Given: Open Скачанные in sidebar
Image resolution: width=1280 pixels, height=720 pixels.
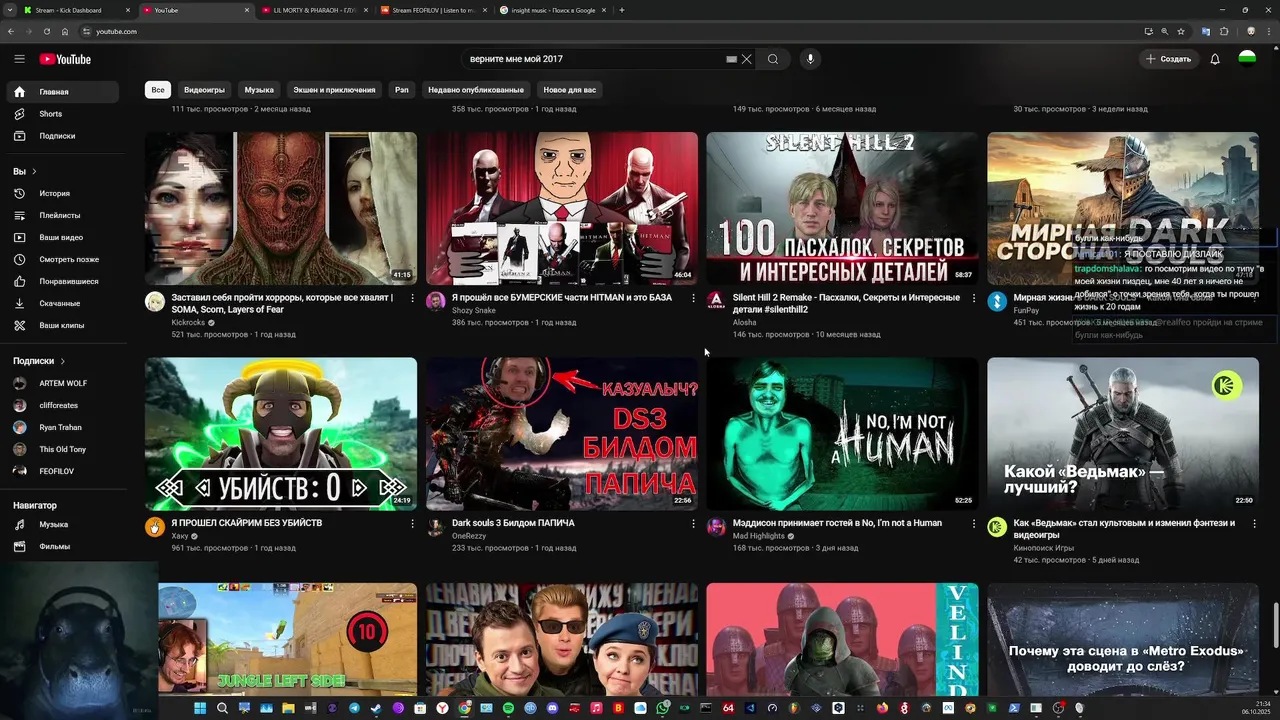Looking at the screenshot, I should [62, 303].
